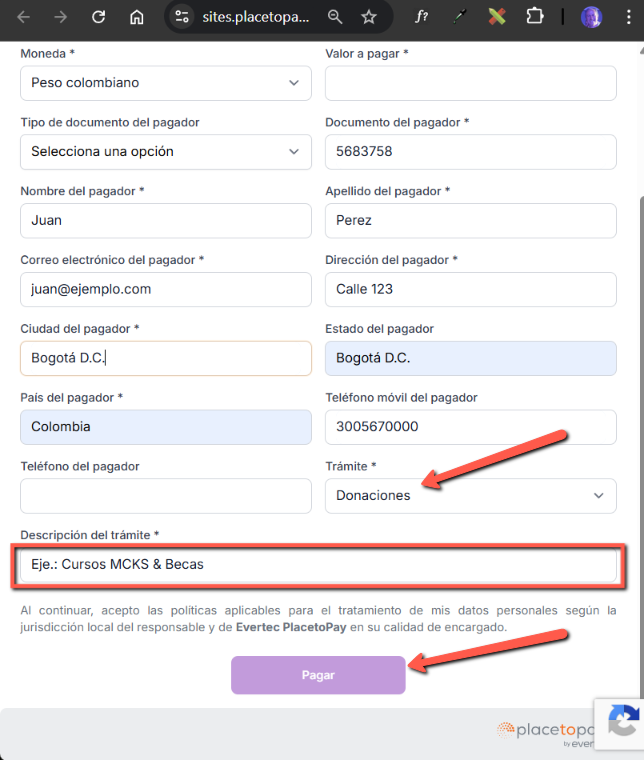Go to the browser home page

click(137, 17)
